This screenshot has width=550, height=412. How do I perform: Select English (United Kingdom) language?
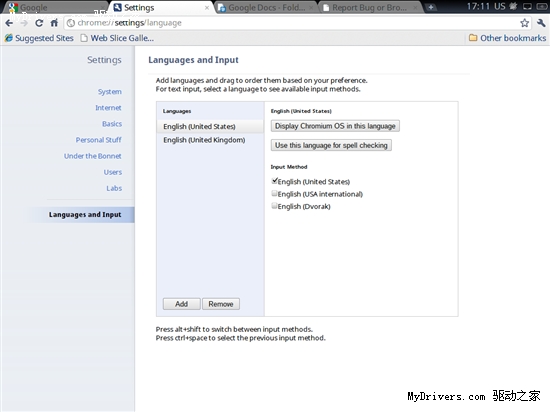(210, 140)
